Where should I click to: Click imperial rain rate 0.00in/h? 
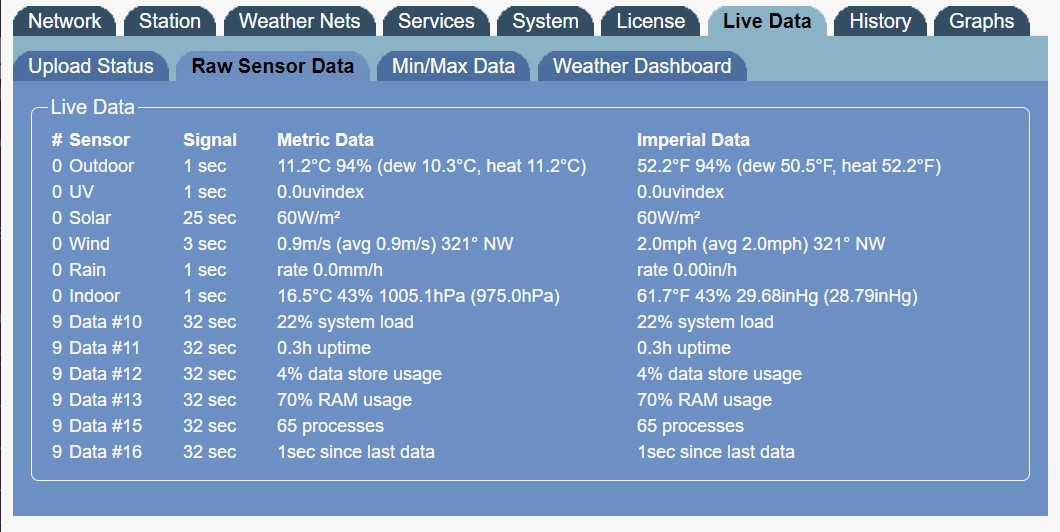pos(687,270)
